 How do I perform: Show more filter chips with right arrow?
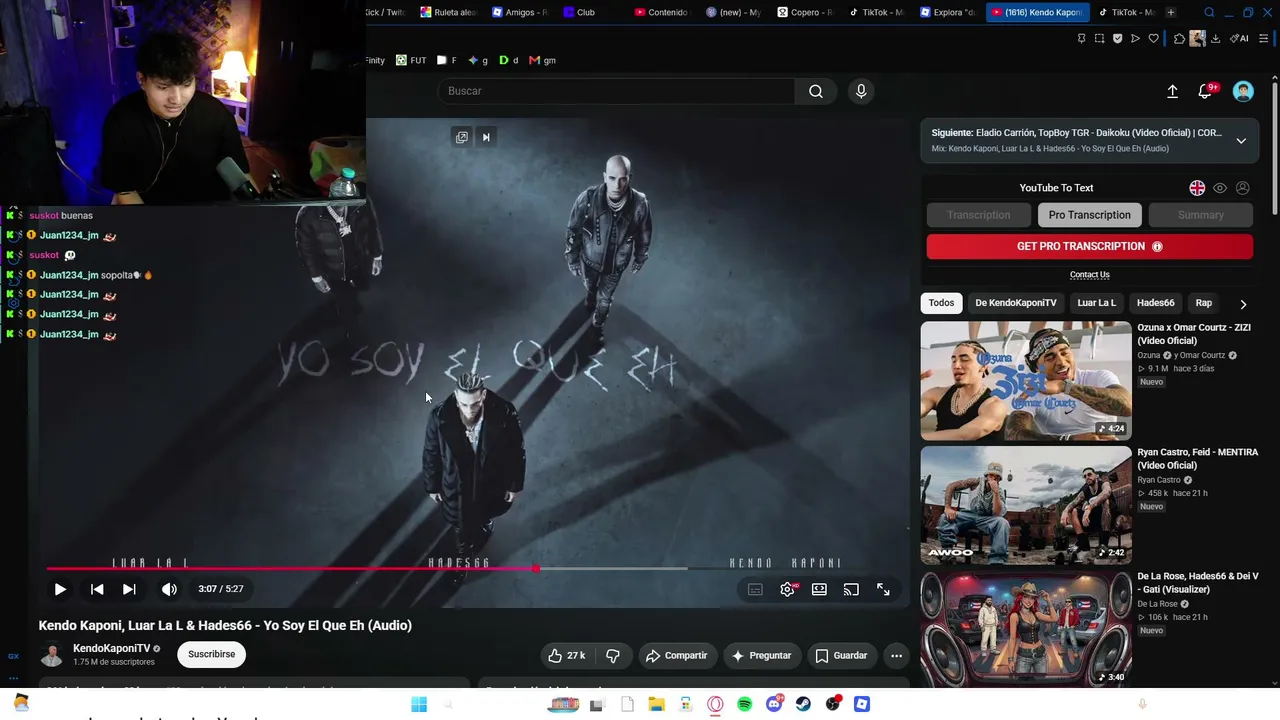pyautogui.click(x=1243, y=304)
